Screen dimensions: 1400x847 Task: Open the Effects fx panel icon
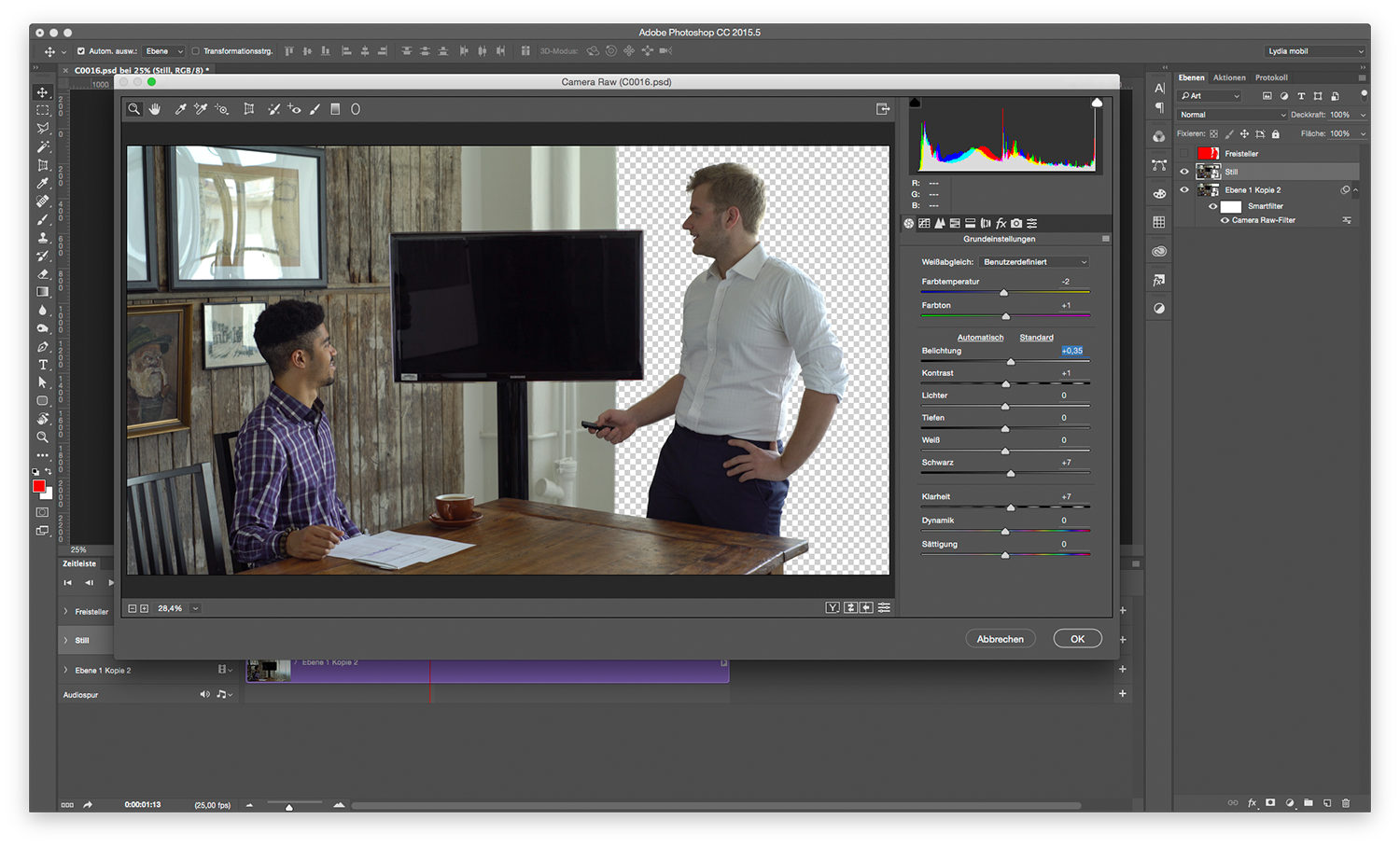[x=1001, y=224]
